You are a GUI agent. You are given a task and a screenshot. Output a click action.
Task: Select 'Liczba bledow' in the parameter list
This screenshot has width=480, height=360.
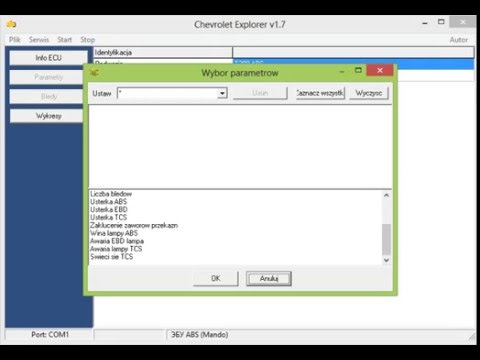pos(111,194)
